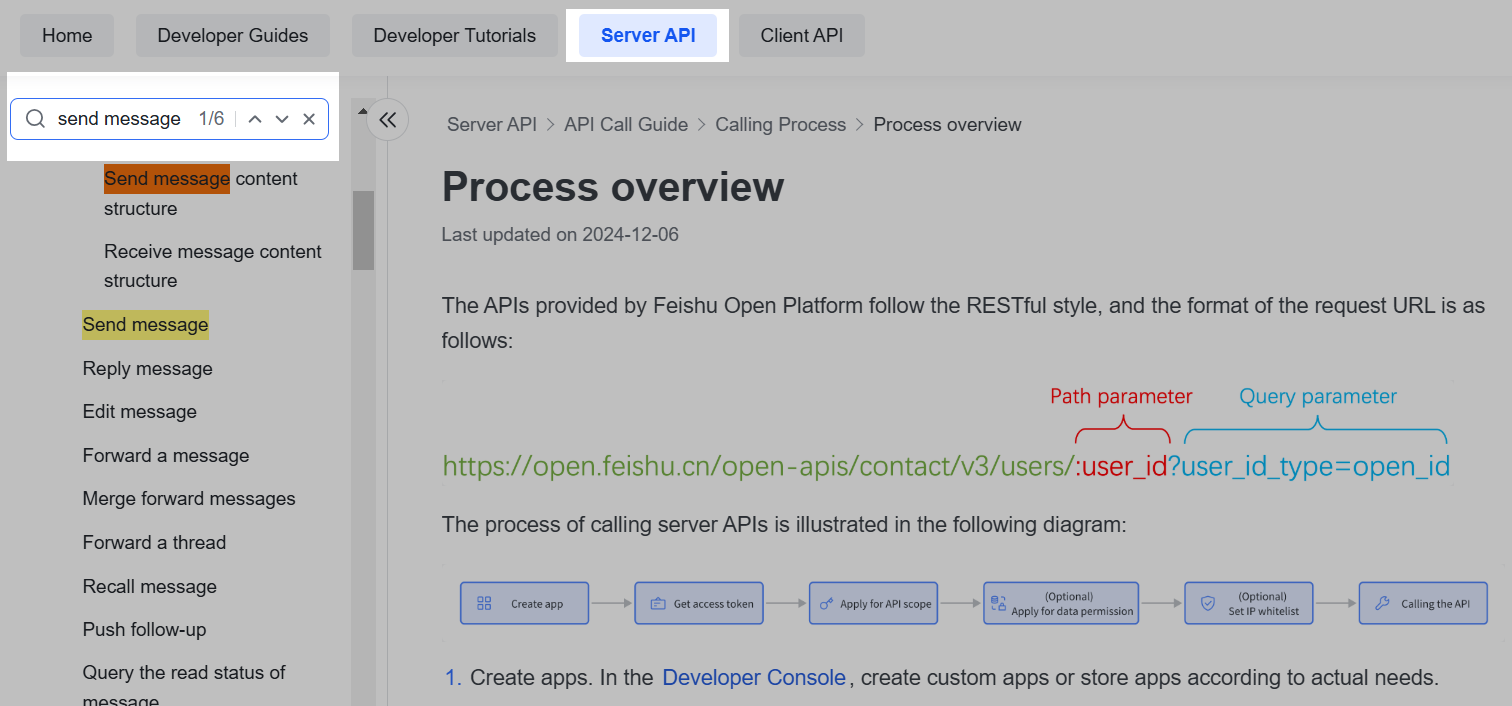Open the Developer Console link
The image size is (1512, 706).
(754, 678)
